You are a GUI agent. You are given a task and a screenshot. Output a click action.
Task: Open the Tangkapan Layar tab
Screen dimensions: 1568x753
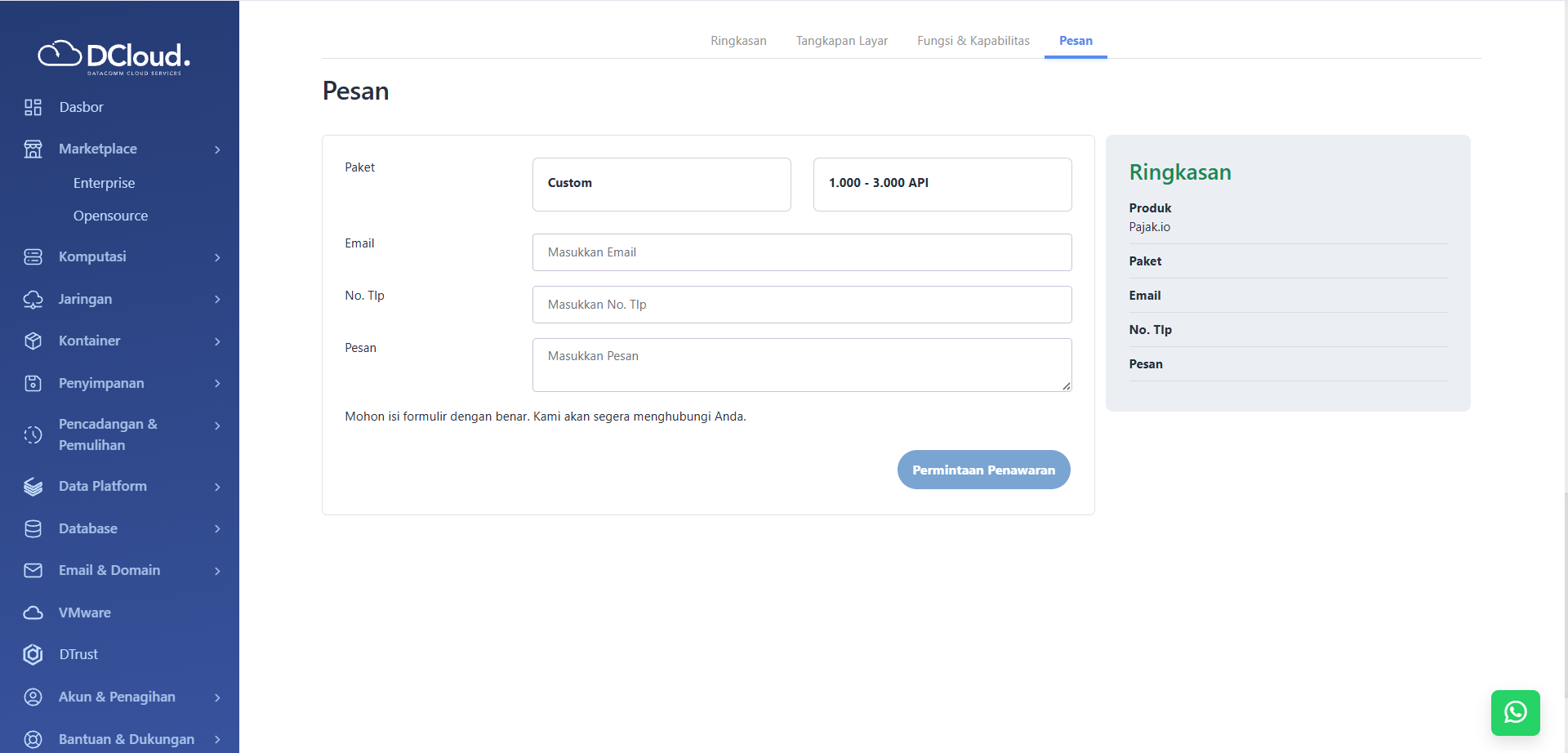(841, 41)
